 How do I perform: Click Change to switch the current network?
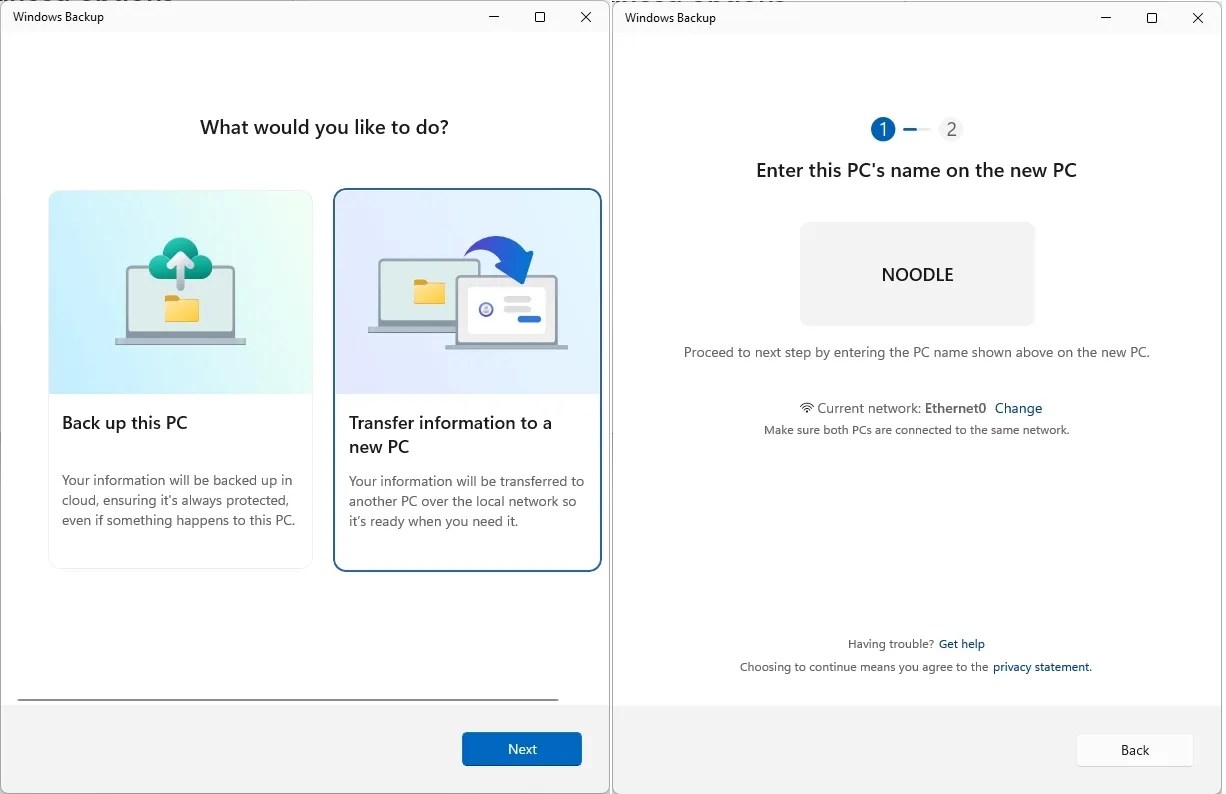click(x=1018, y=408)
